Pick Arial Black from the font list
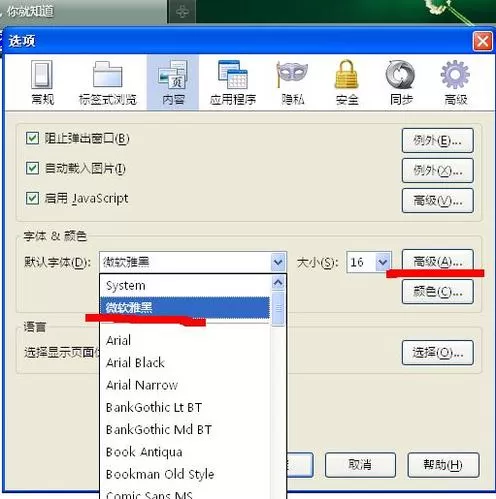 pyautogui.click(x=185, y=363)
